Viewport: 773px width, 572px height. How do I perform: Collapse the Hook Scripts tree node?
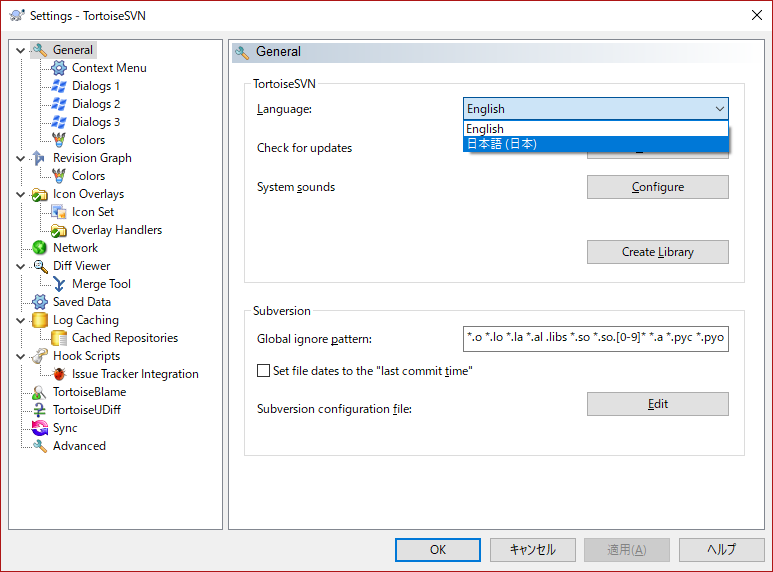[20, 357]
